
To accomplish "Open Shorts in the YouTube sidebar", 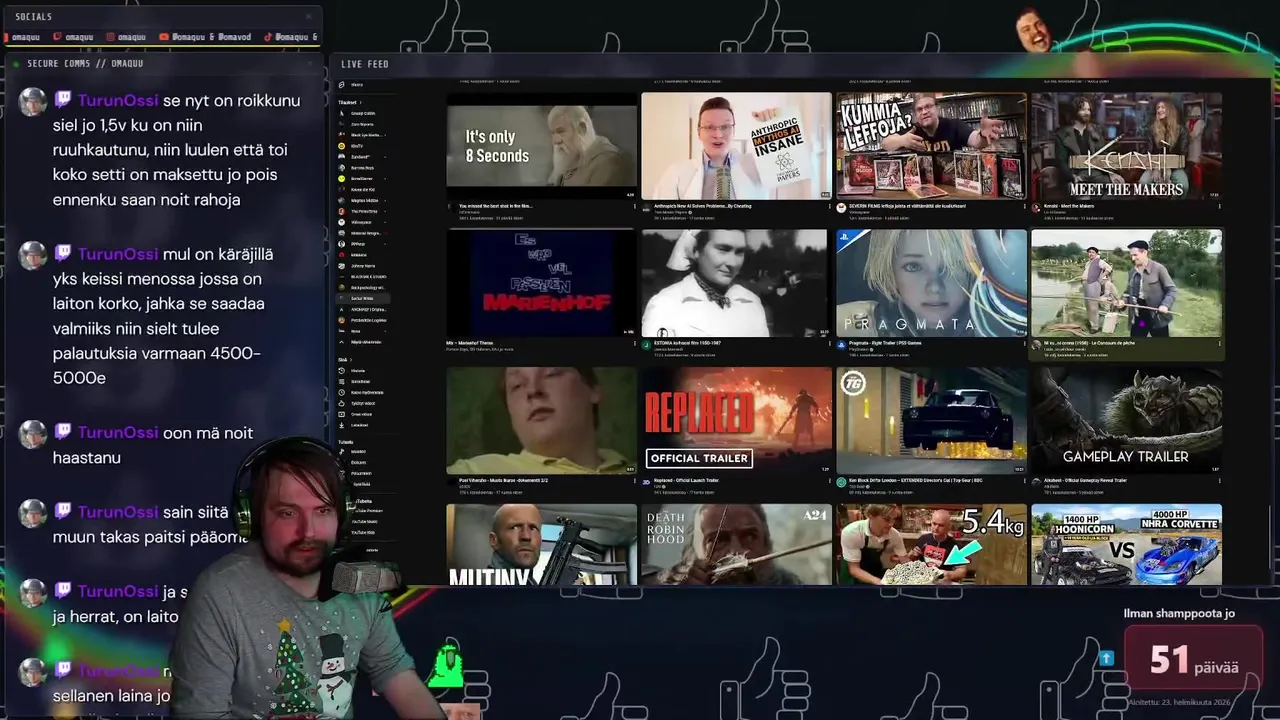I will pos(358,85).
